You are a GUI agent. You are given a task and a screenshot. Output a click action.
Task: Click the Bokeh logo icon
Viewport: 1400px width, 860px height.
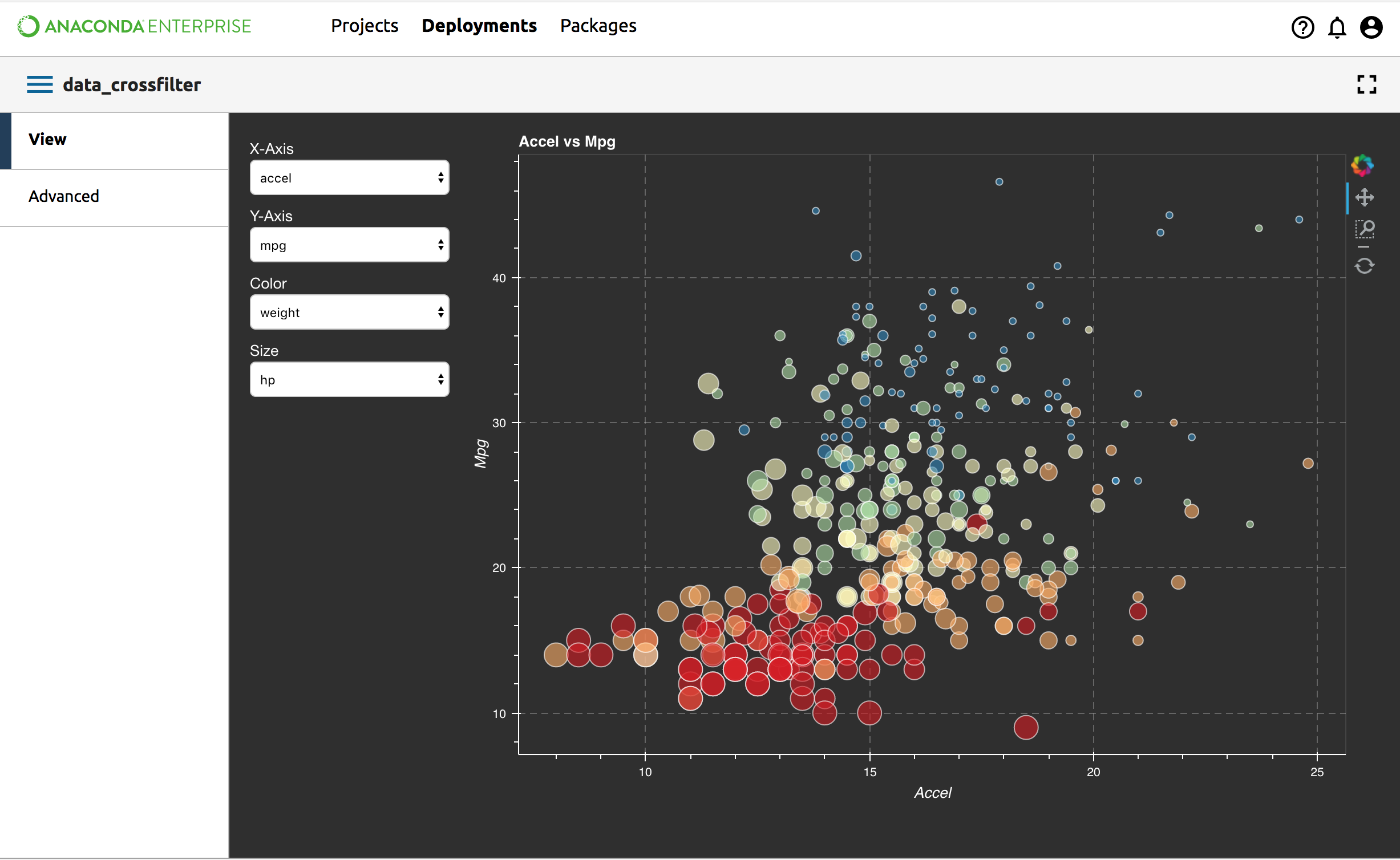pos(1362,165)
